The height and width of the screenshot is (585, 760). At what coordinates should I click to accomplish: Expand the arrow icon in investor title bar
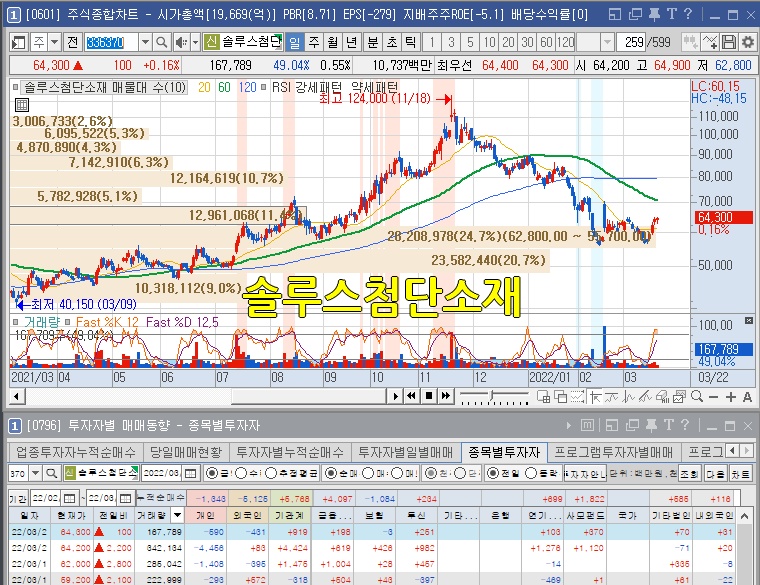tap(569, 426)
